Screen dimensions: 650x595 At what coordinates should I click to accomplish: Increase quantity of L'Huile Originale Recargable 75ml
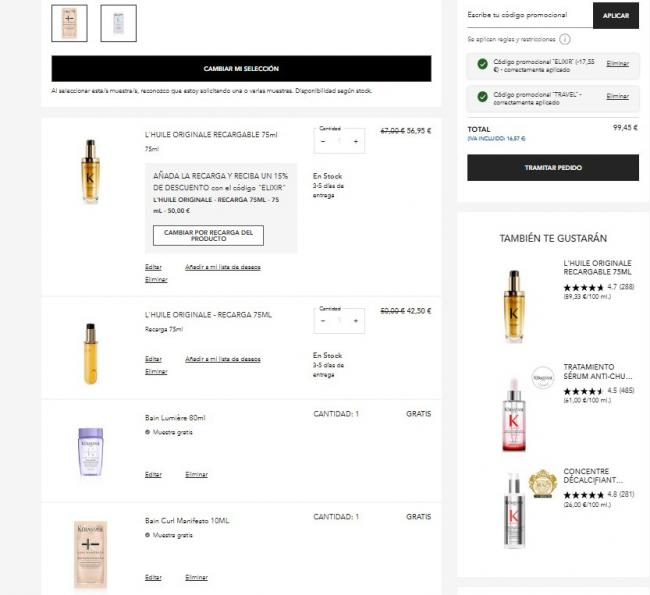(356, 141)
